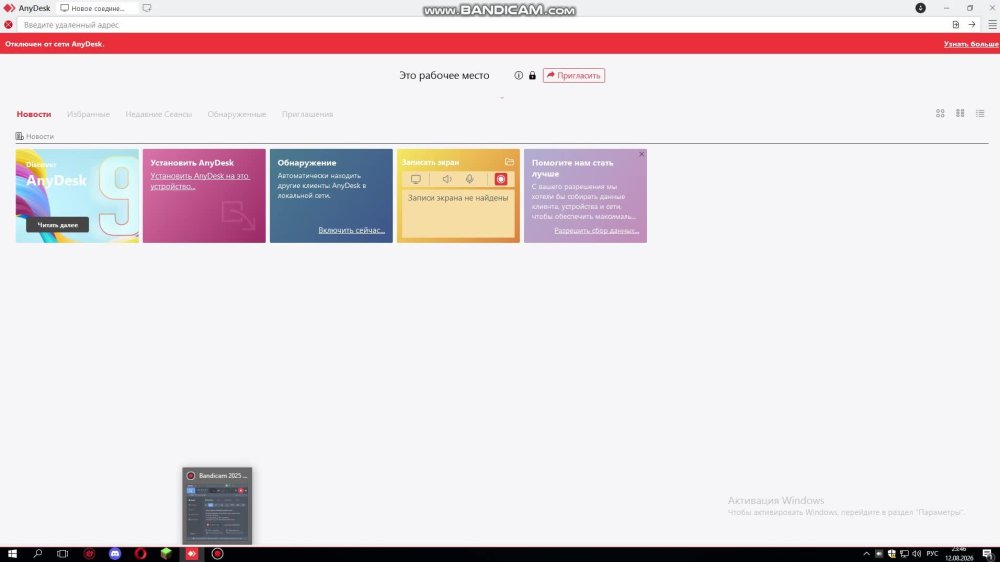
Task: Switch to list view layout
Action: tap(980, 114)
